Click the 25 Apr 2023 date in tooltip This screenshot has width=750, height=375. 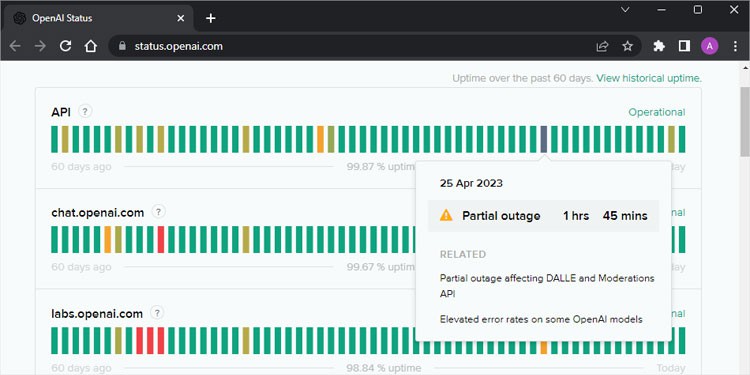click(471, 183)
